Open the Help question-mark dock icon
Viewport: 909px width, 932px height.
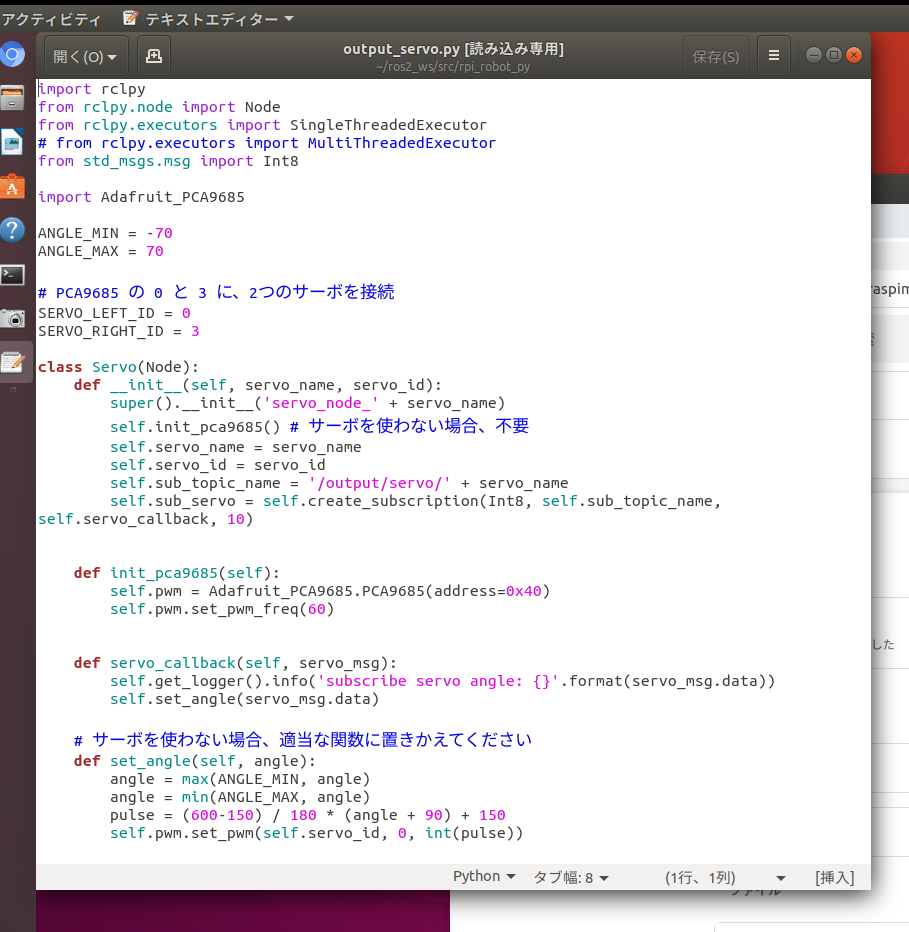point(12,230)
